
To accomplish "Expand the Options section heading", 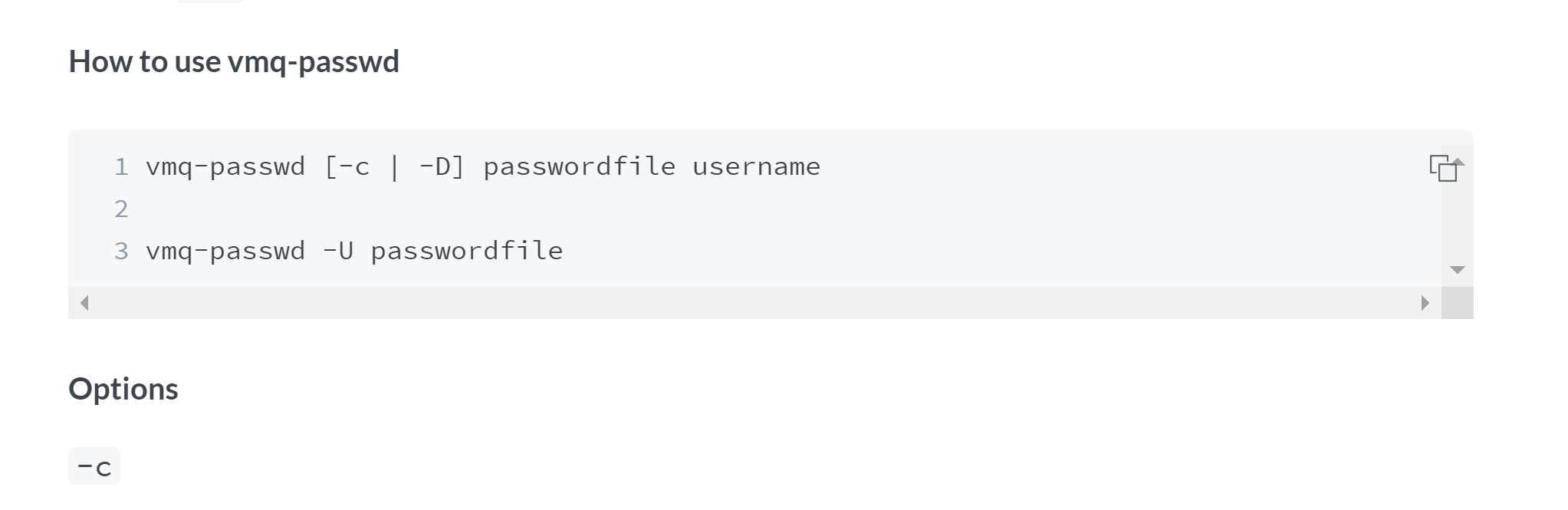I will click(x=123, y=388).
